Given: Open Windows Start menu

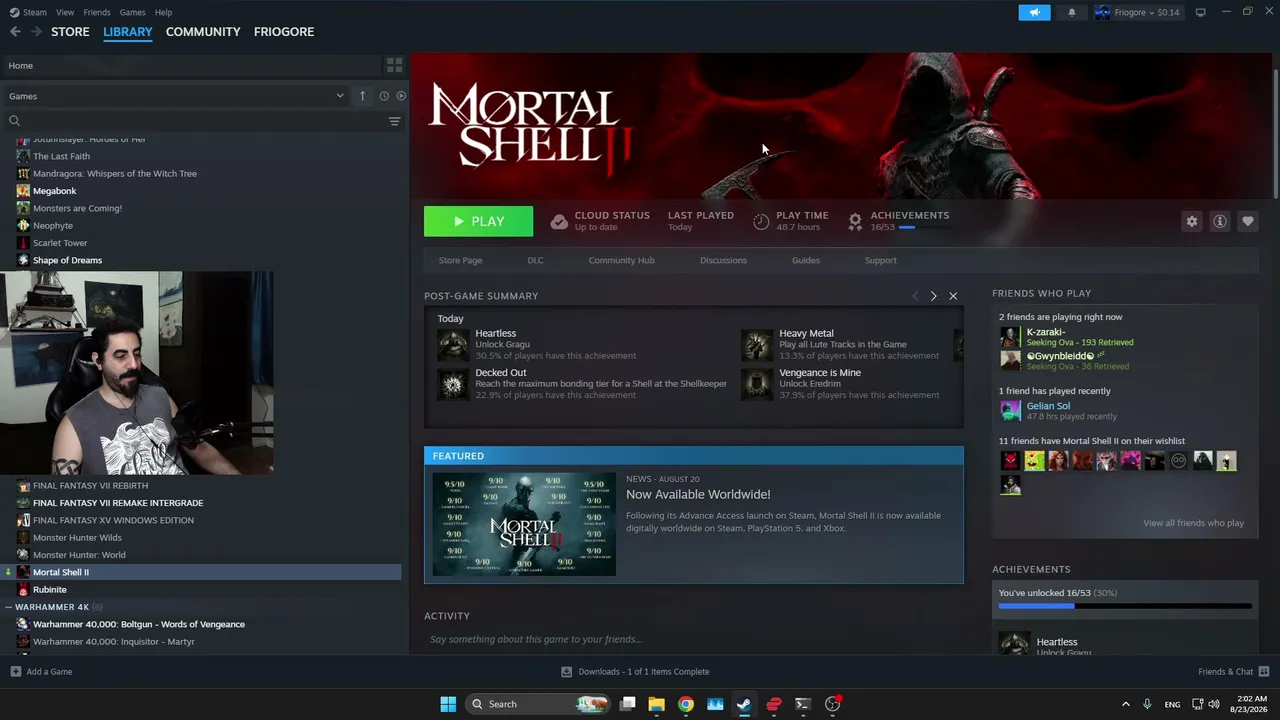Looking at the screenshot, I should [x=448, y=704].
